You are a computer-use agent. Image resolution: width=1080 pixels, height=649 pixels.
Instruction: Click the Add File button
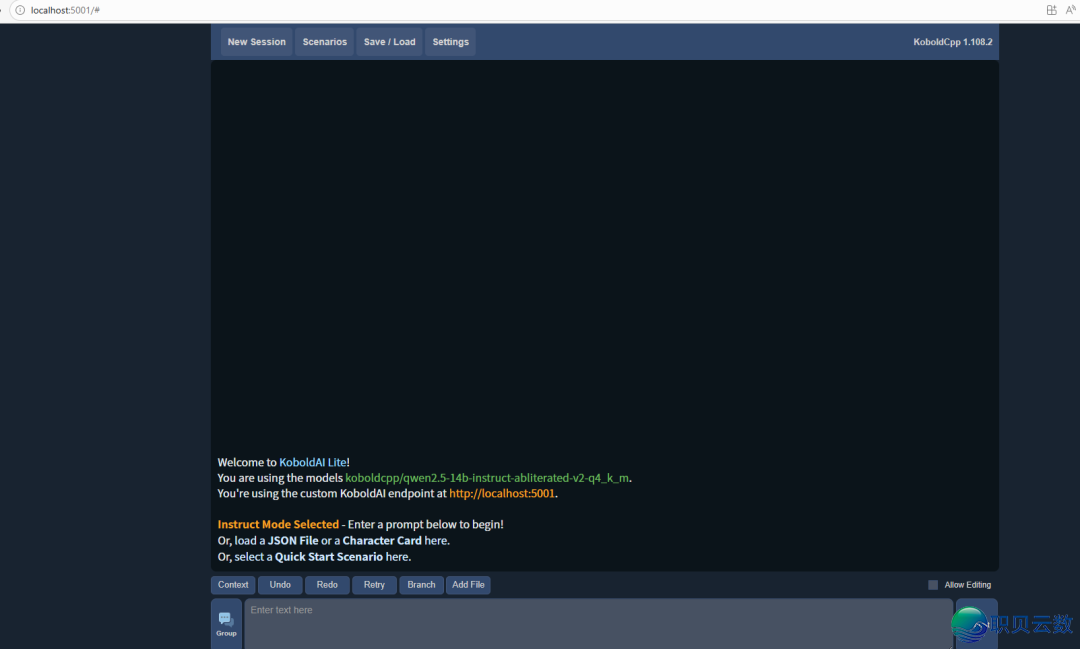coord(468,585)
